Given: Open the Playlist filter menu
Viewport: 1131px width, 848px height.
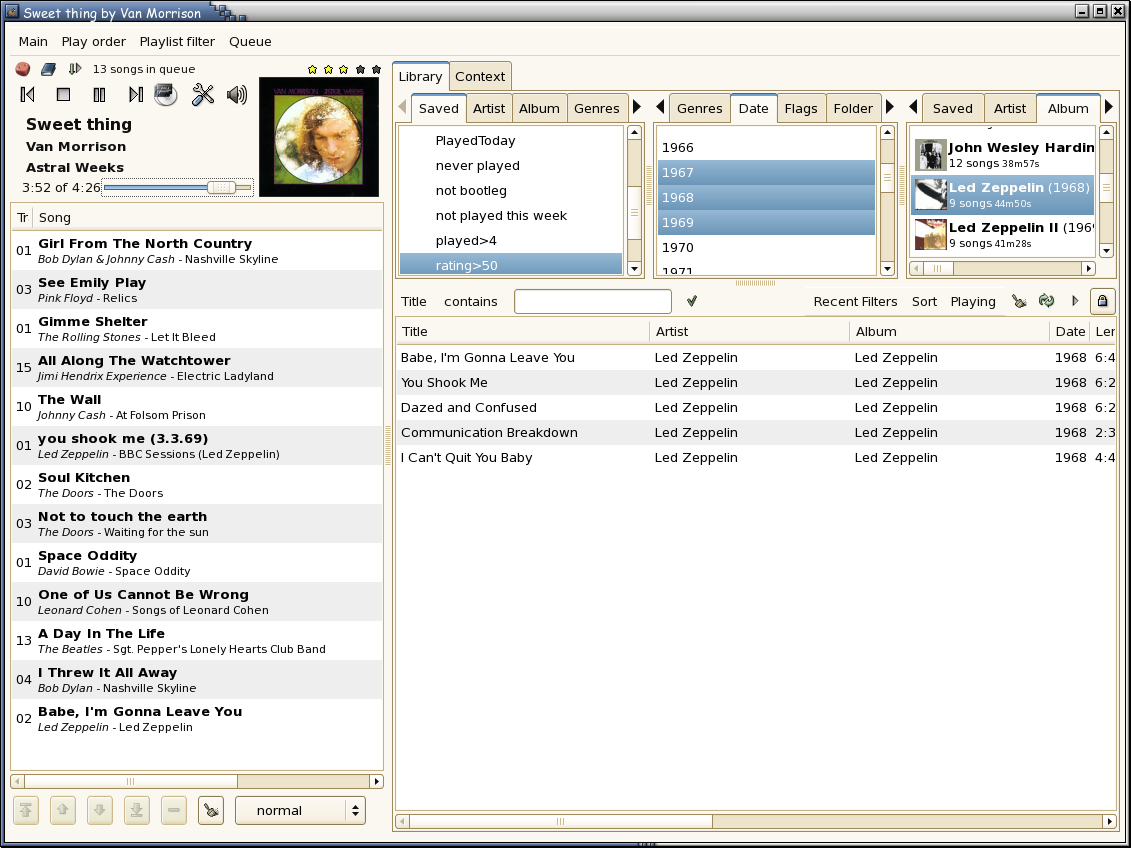Looking at the screenshot, I should click(177, 42).
